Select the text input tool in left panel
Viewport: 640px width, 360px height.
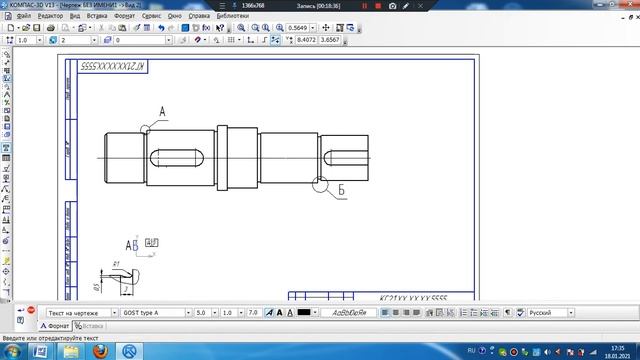[x=6, y=148]
